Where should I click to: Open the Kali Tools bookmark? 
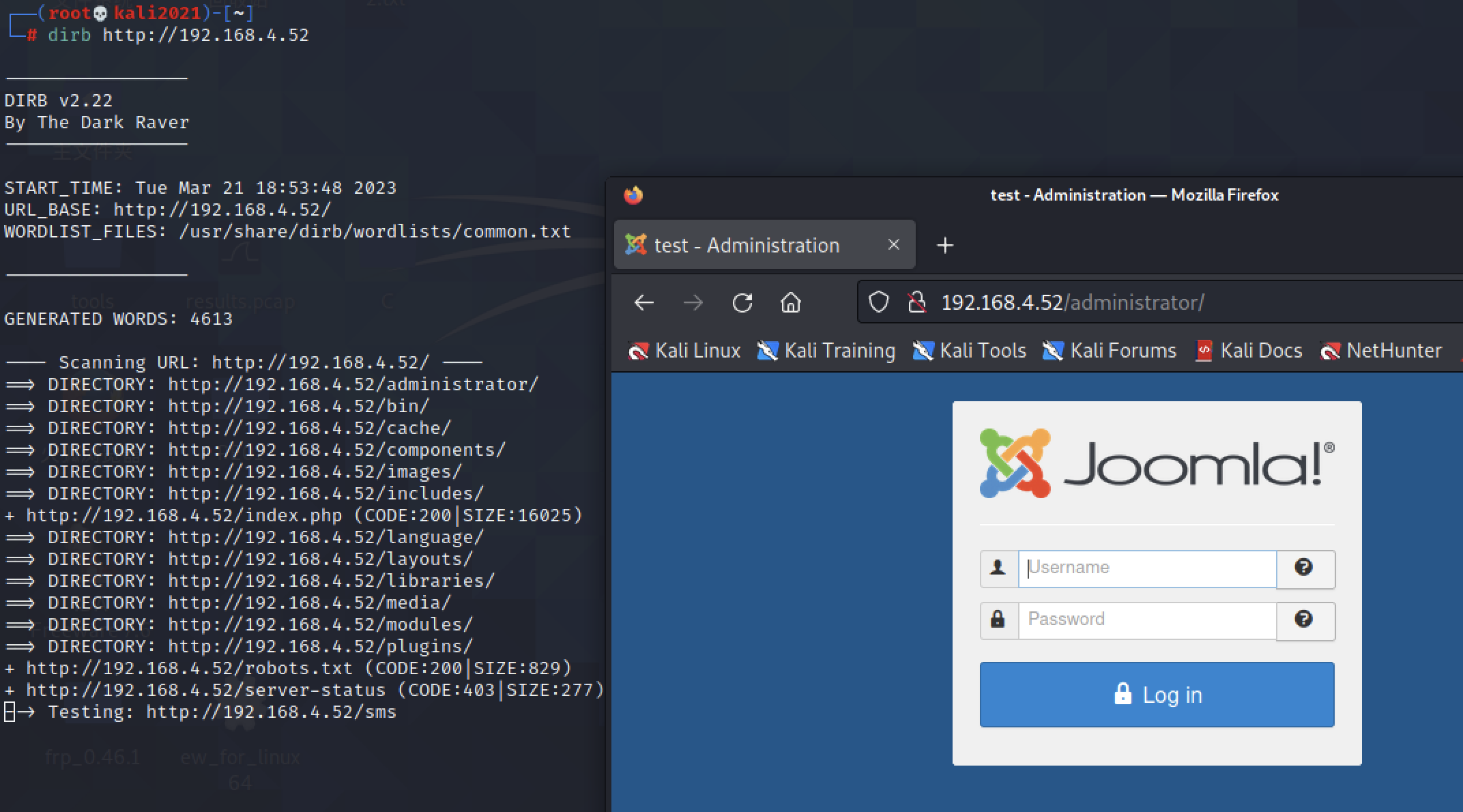coord(970,351)
